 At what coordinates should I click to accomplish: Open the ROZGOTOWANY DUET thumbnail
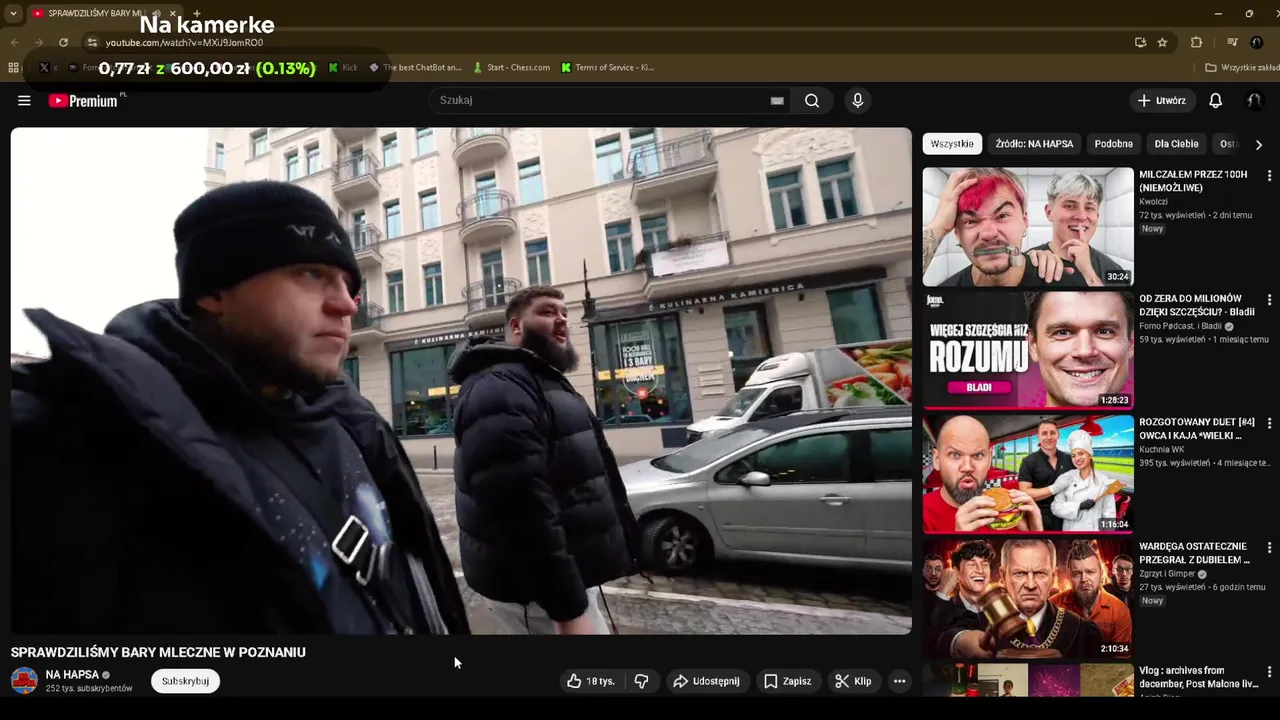(x=1028, y=475)
